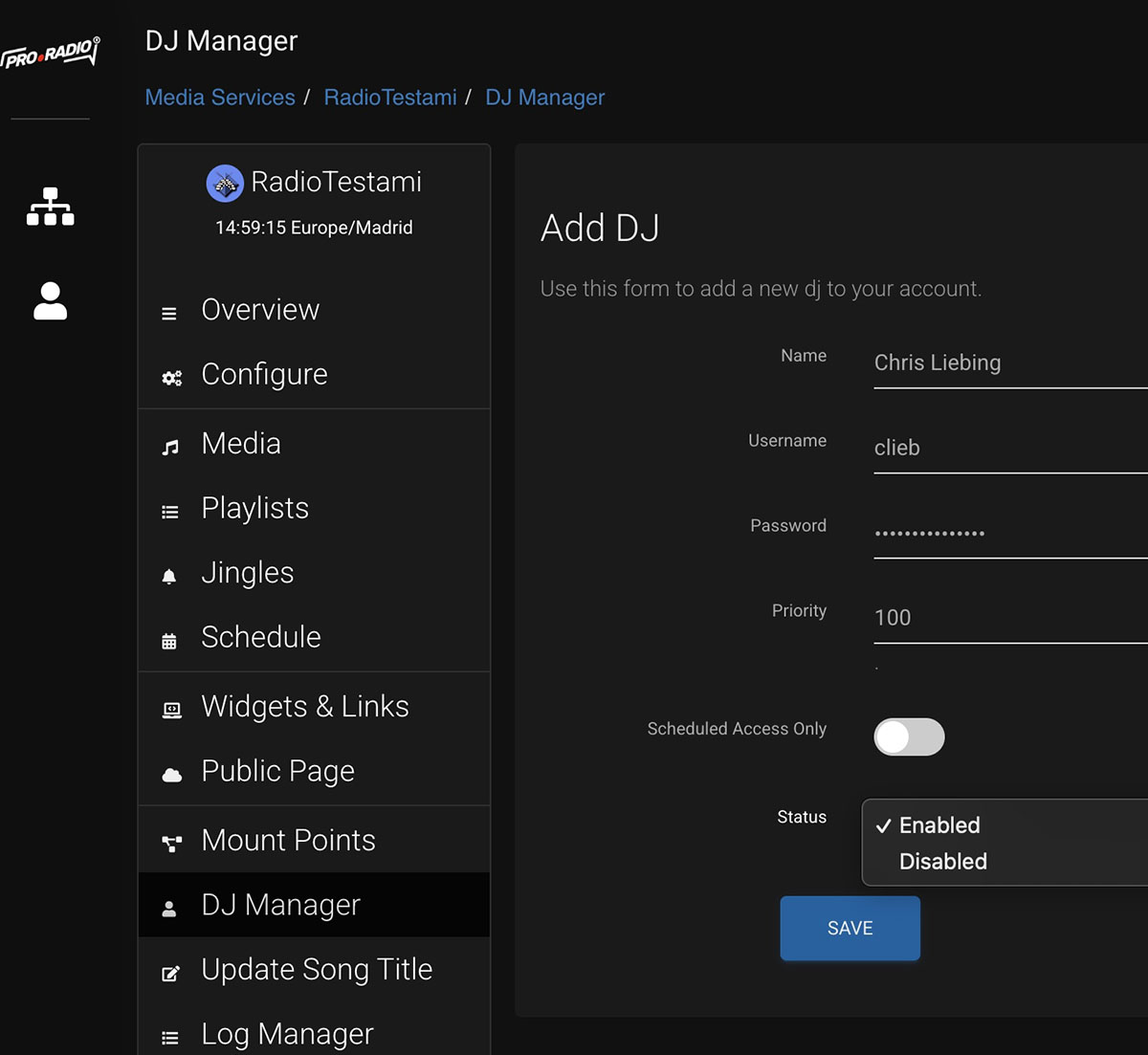Click the sitemap network icon in left rail

click(50, 207)
